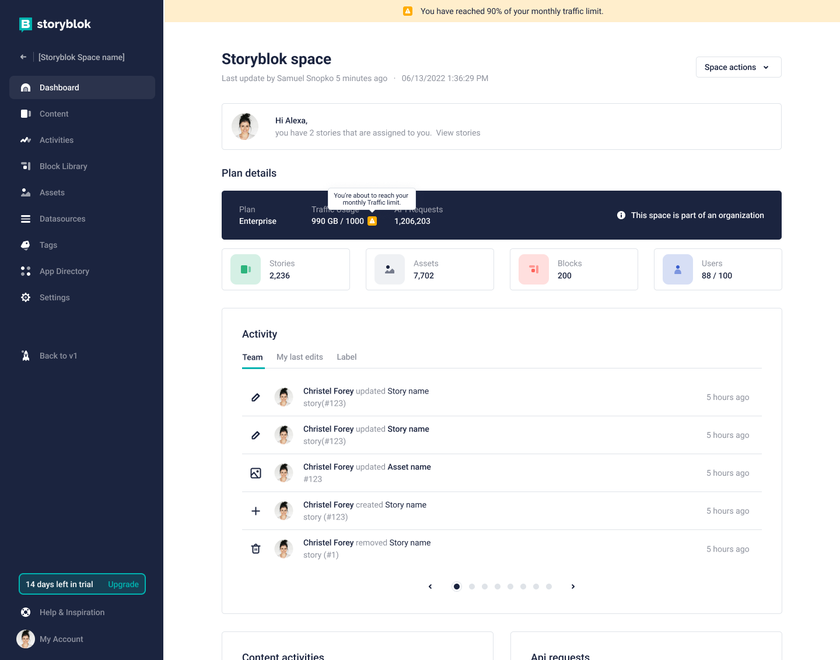Click the warning icon in the traffic limit banner
The width and height of the screenshot is (840, 660).
point(408,11)
